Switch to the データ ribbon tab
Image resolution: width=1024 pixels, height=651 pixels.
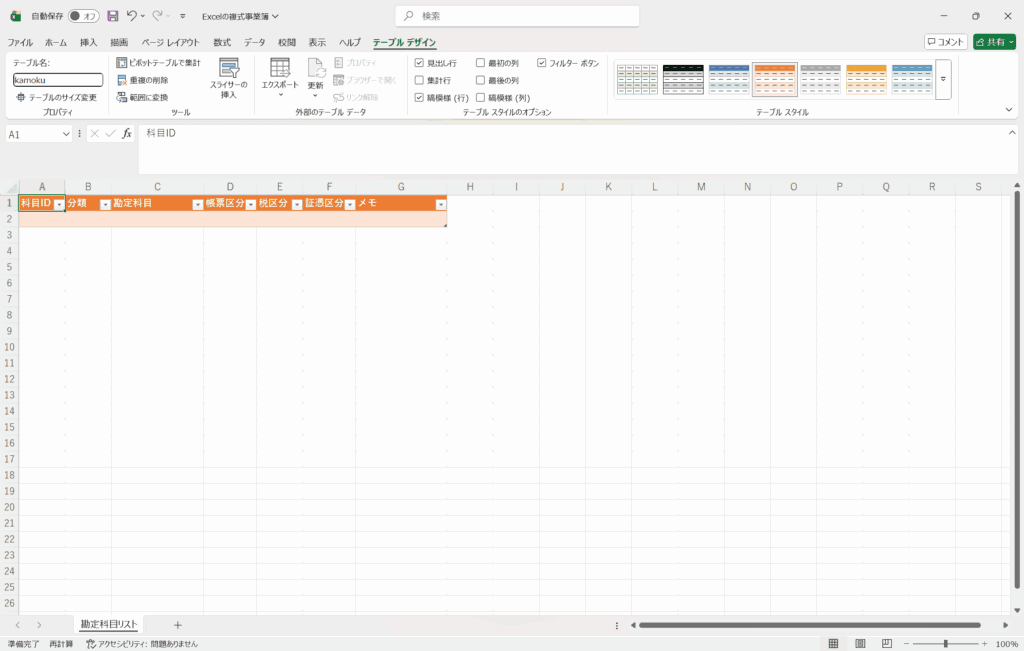tap(255, 43)
